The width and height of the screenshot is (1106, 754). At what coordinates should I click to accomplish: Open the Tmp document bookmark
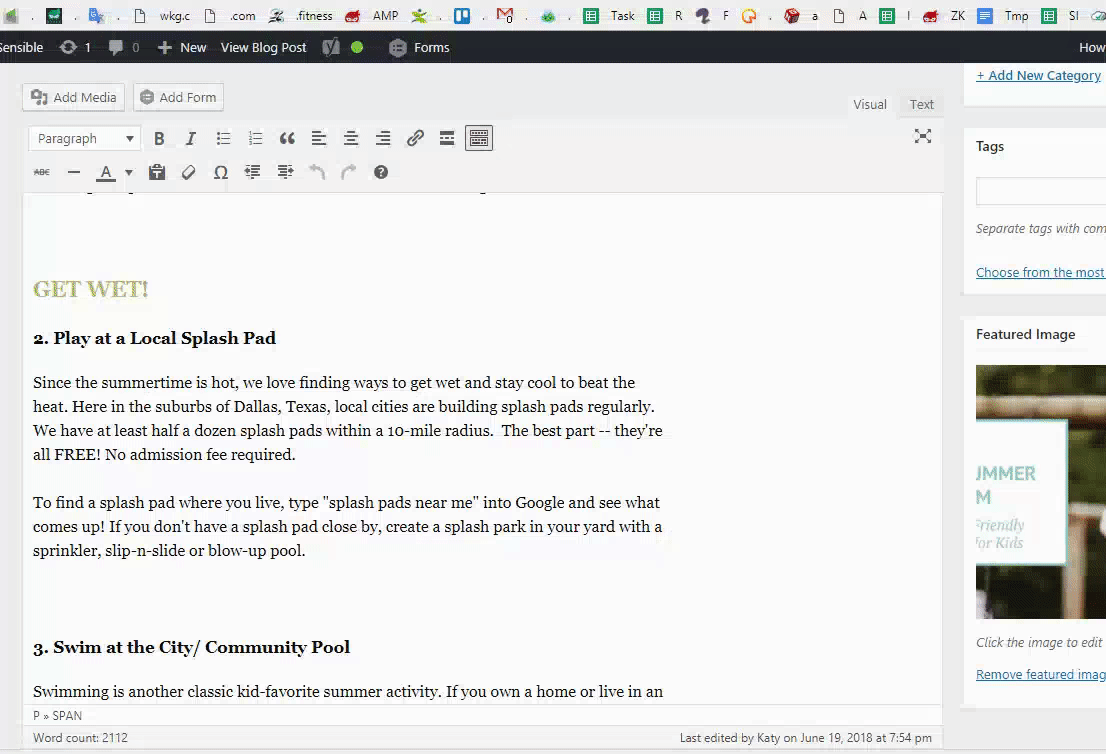[x=1003, y=15]
